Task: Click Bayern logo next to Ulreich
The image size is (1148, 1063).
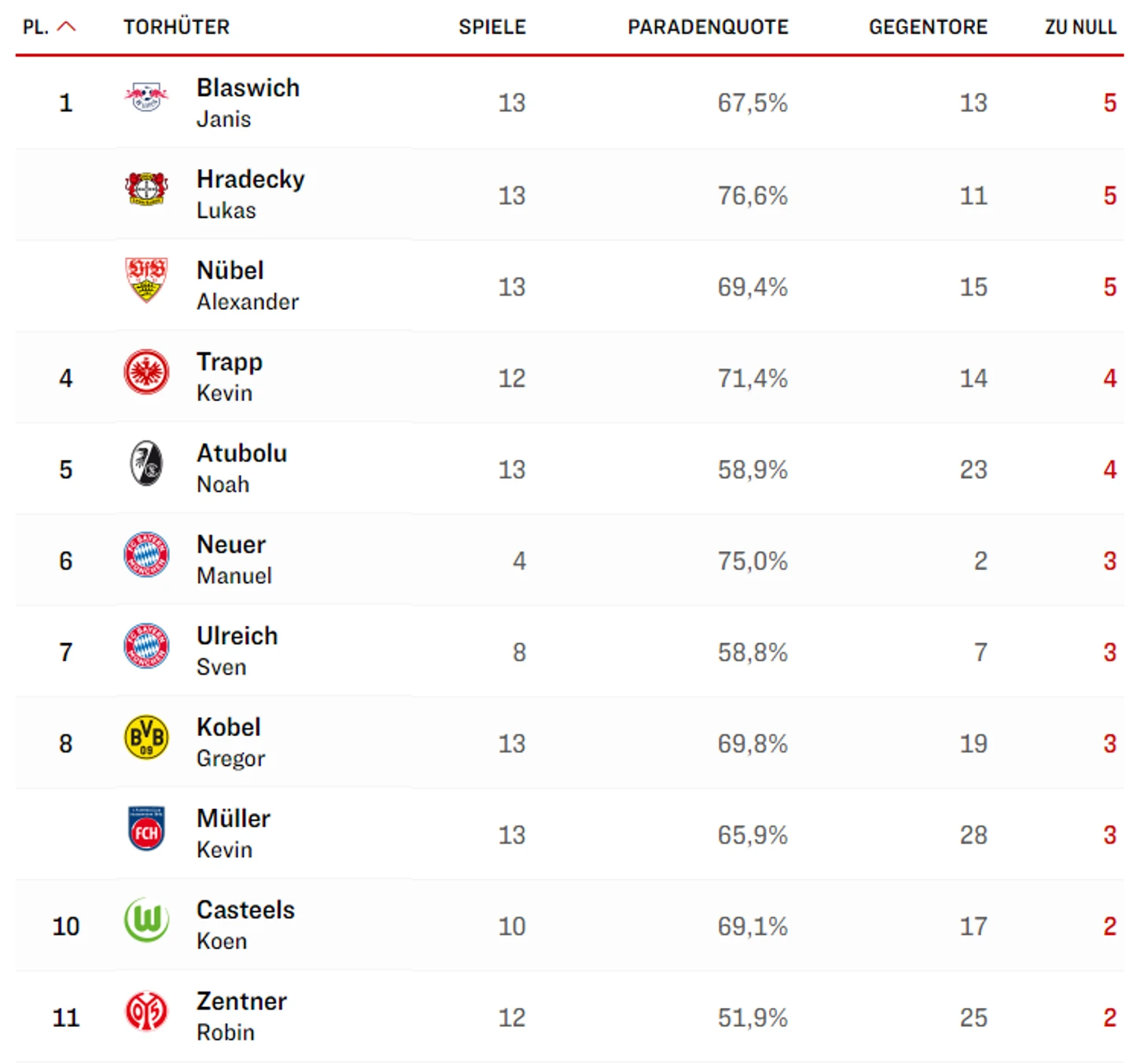Action: tap(146, 646)
